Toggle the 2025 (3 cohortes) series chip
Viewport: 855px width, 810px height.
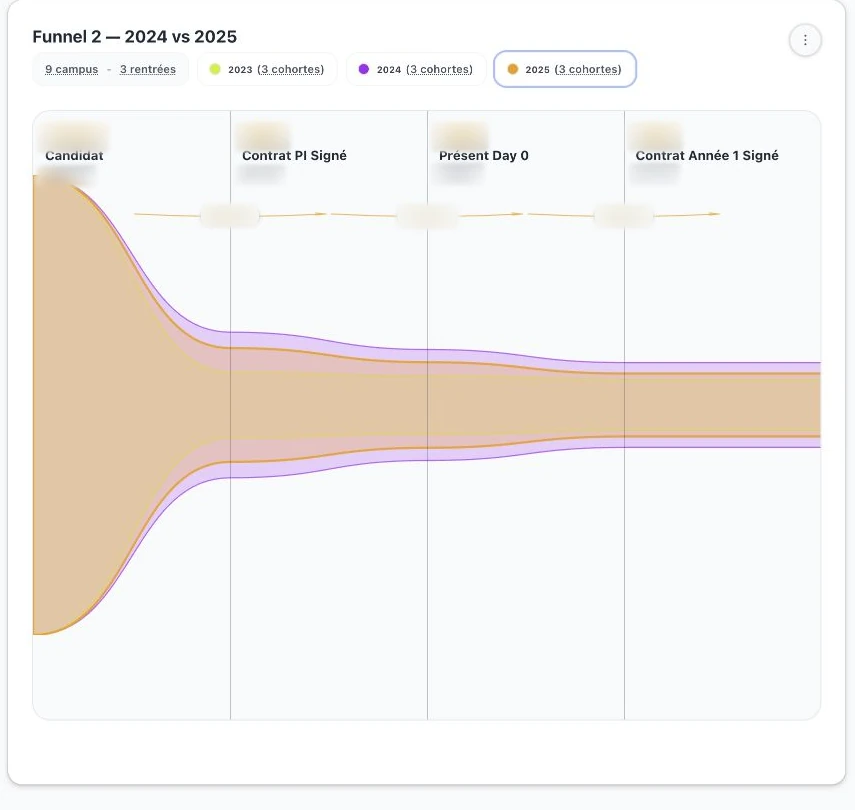tap(565, 69)
